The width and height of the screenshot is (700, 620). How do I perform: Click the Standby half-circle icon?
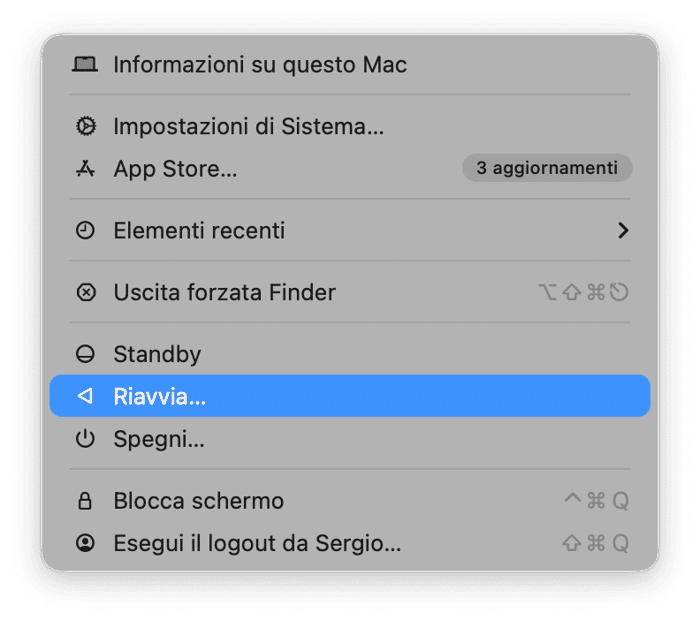tap(86, 355)
